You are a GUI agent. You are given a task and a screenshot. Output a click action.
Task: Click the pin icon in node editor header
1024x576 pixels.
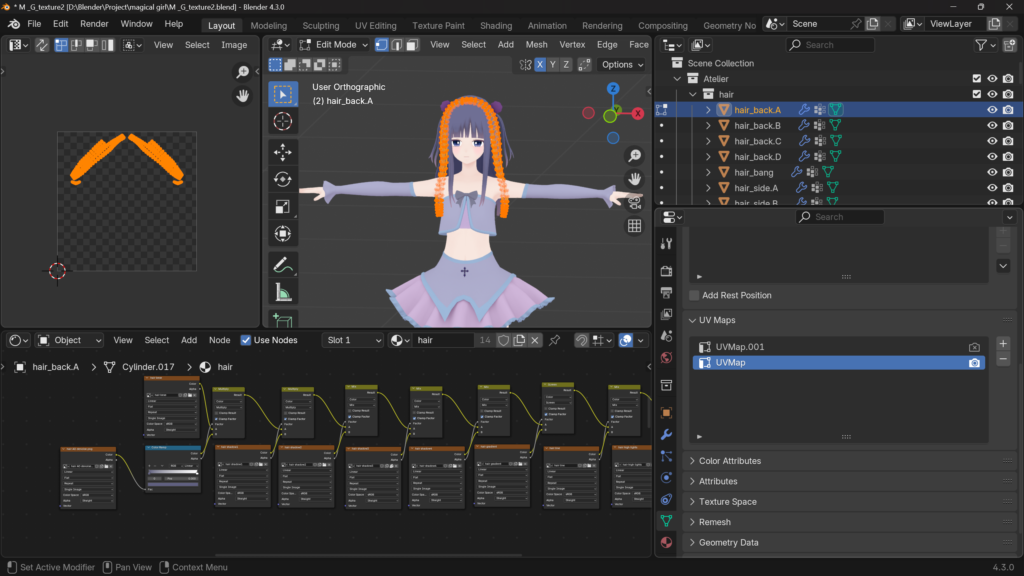(554, 340)
